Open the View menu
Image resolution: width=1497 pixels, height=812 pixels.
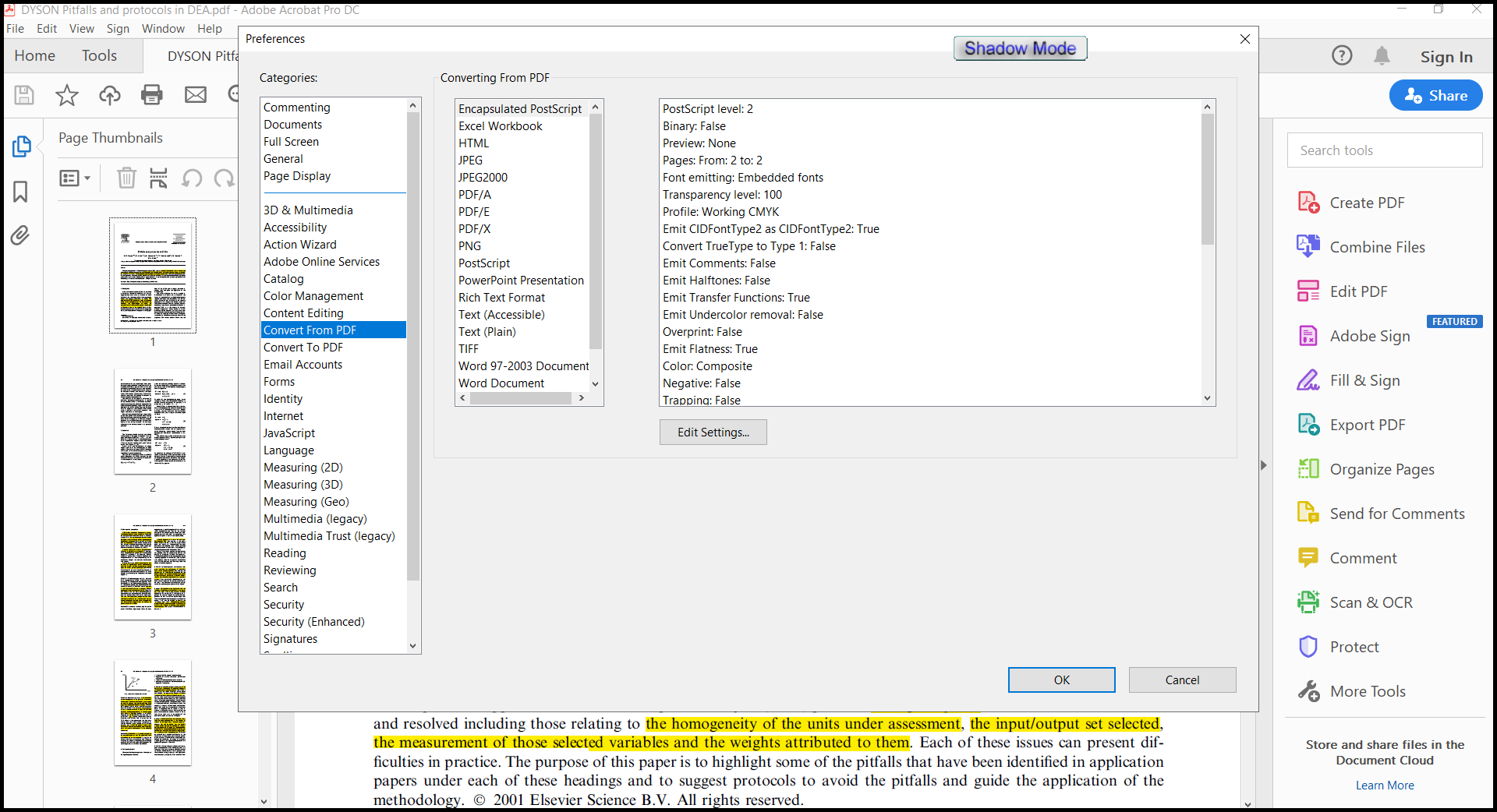point(82,29)
